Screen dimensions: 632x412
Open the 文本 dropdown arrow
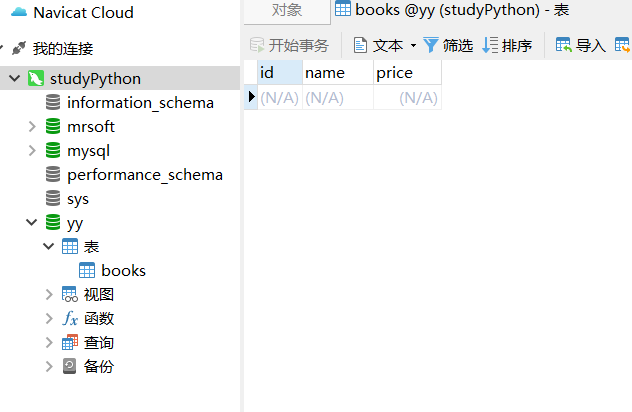pos(413,45)
